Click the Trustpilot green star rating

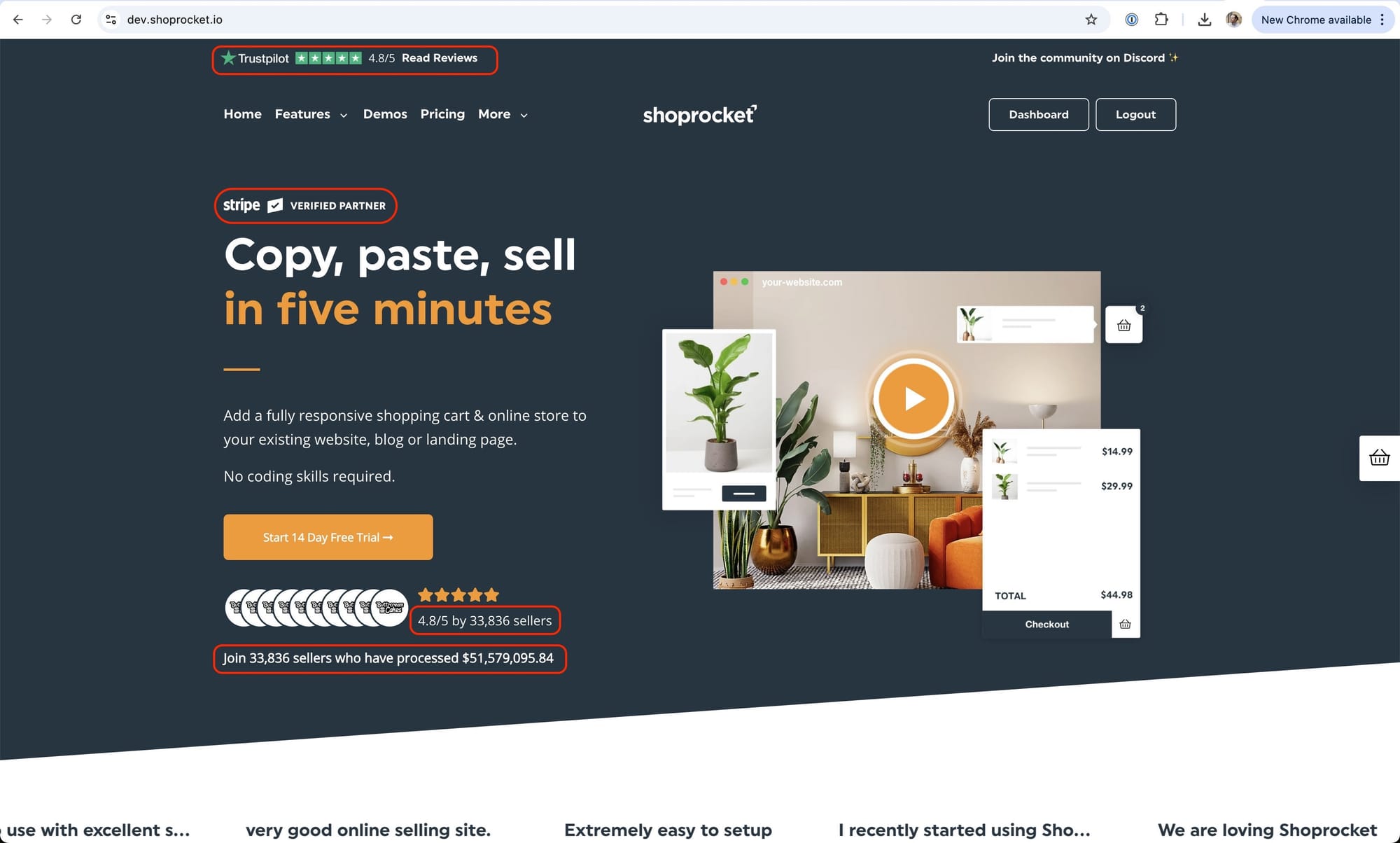(x=328, y=58)
